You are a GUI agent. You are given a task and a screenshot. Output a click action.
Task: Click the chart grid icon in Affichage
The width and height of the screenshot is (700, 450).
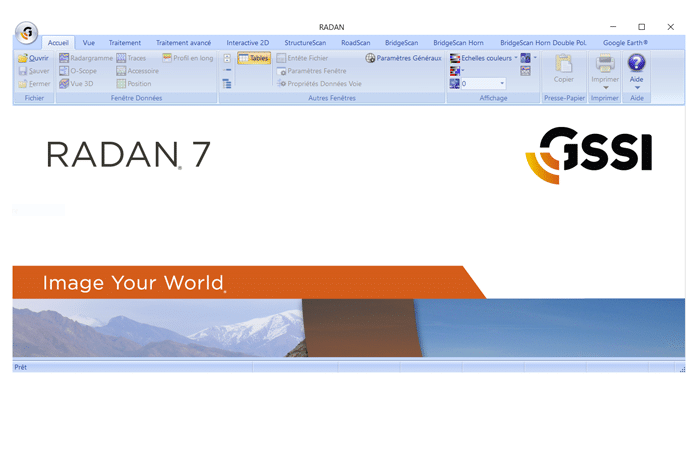point(525,71)
